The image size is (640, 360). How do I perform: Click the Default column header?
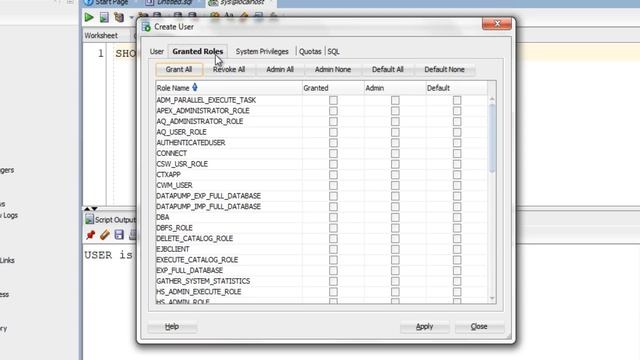456,88
